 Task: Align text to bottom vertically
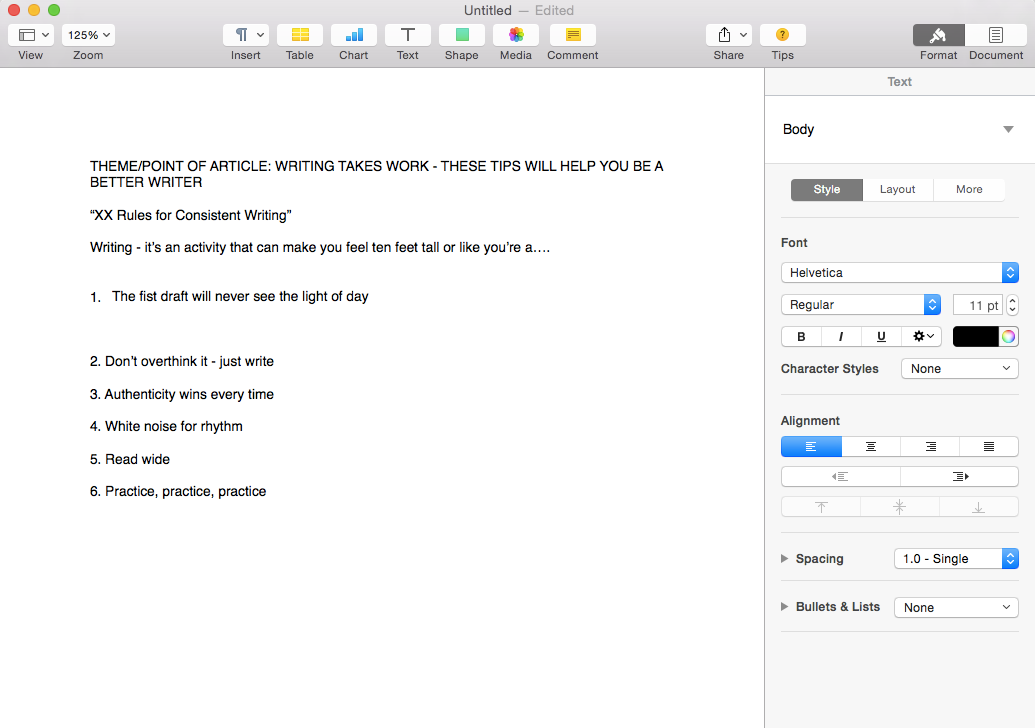tap(978, 507)
